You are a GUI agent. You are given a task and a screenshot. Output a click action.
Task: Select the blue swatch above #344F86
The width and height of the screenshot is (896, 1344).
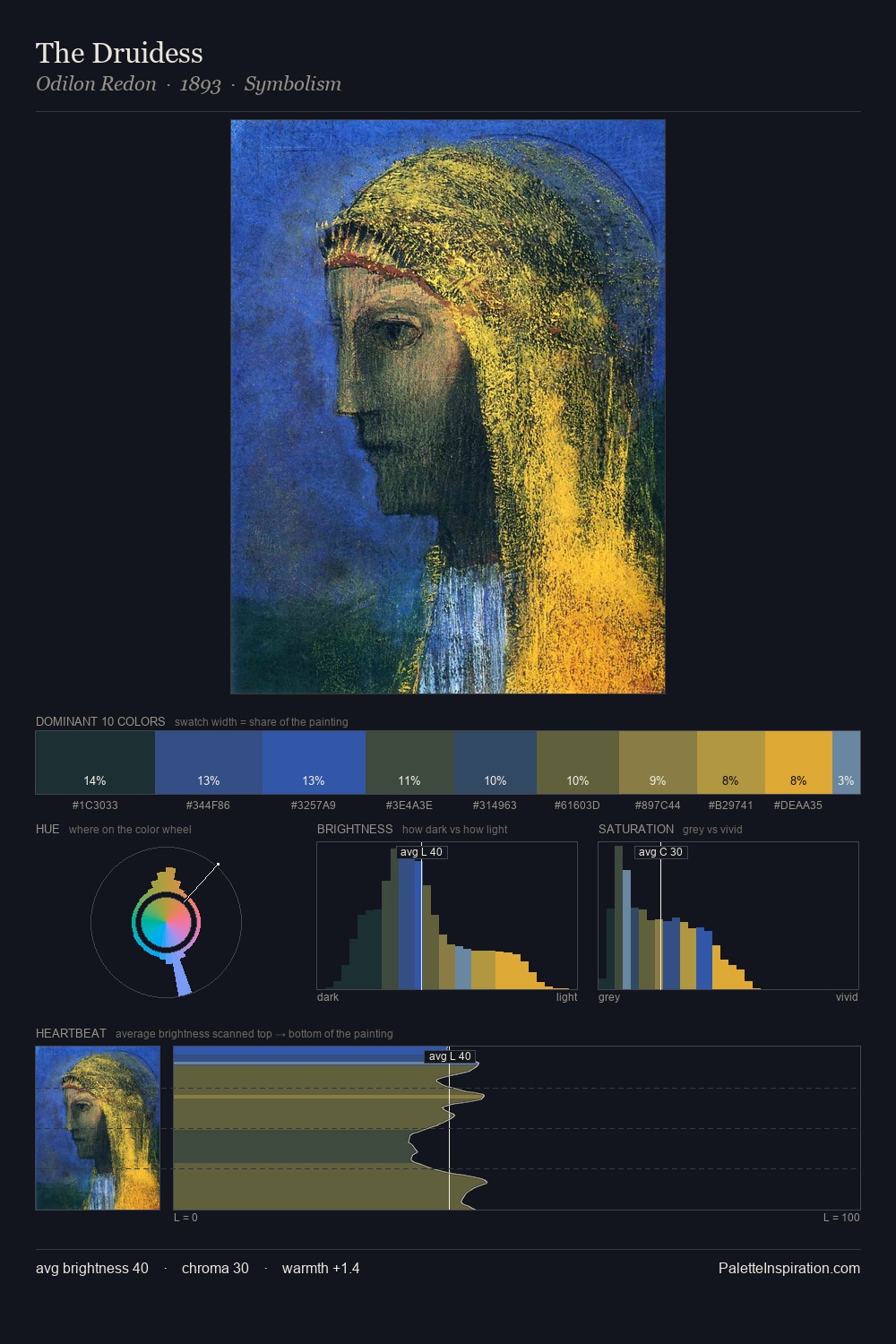209,762
